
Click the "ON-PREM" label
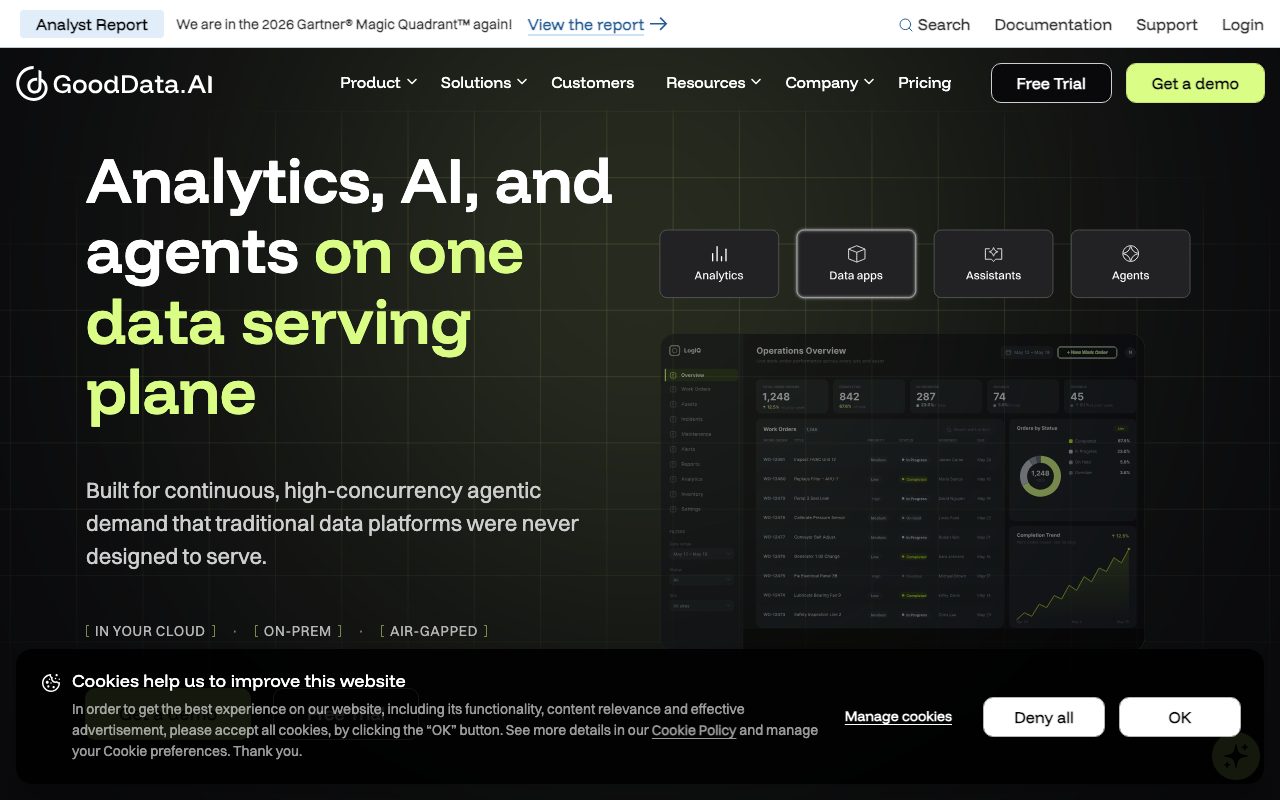pyautogui.click(x=298, y=631)
